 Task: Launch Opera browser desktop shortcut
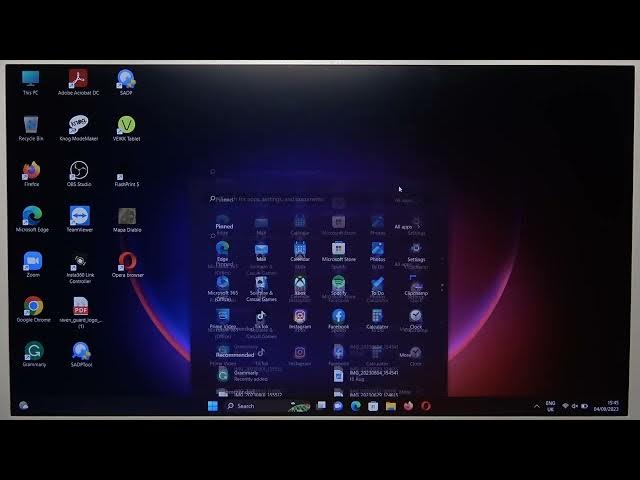(127, 265)
